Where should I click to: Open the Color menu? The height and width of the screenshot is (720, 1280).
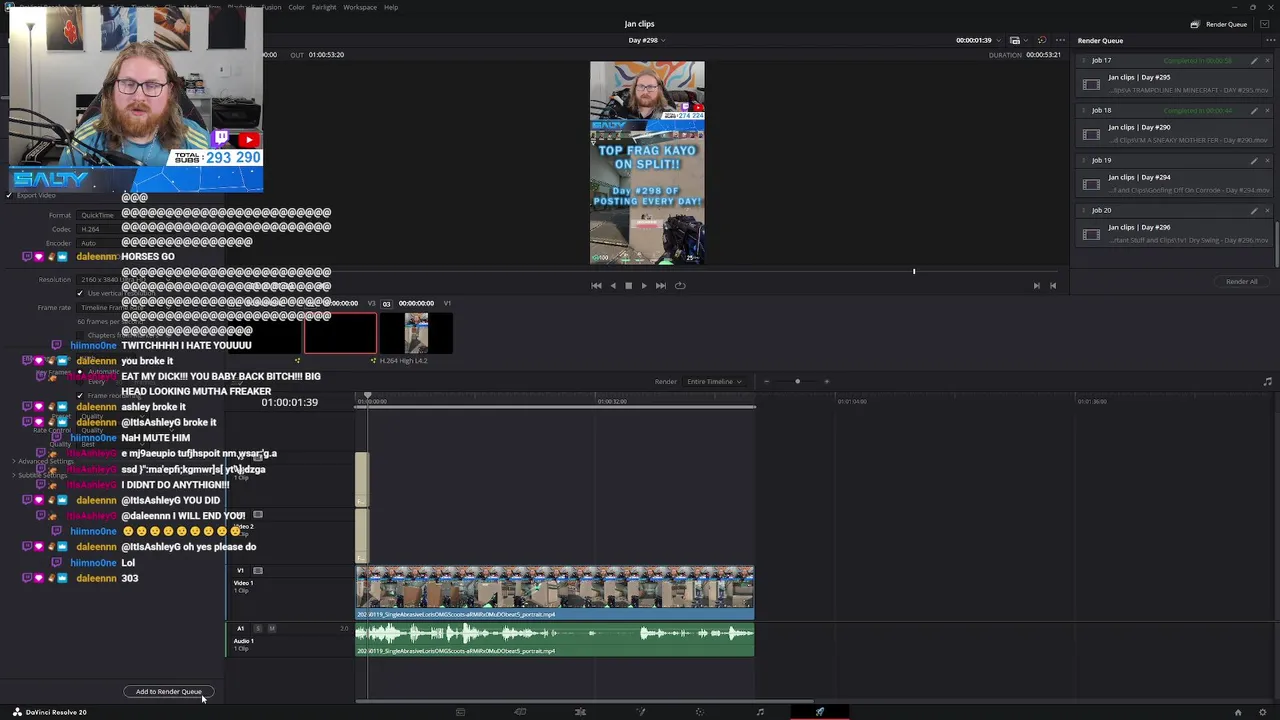pos(296,7)
